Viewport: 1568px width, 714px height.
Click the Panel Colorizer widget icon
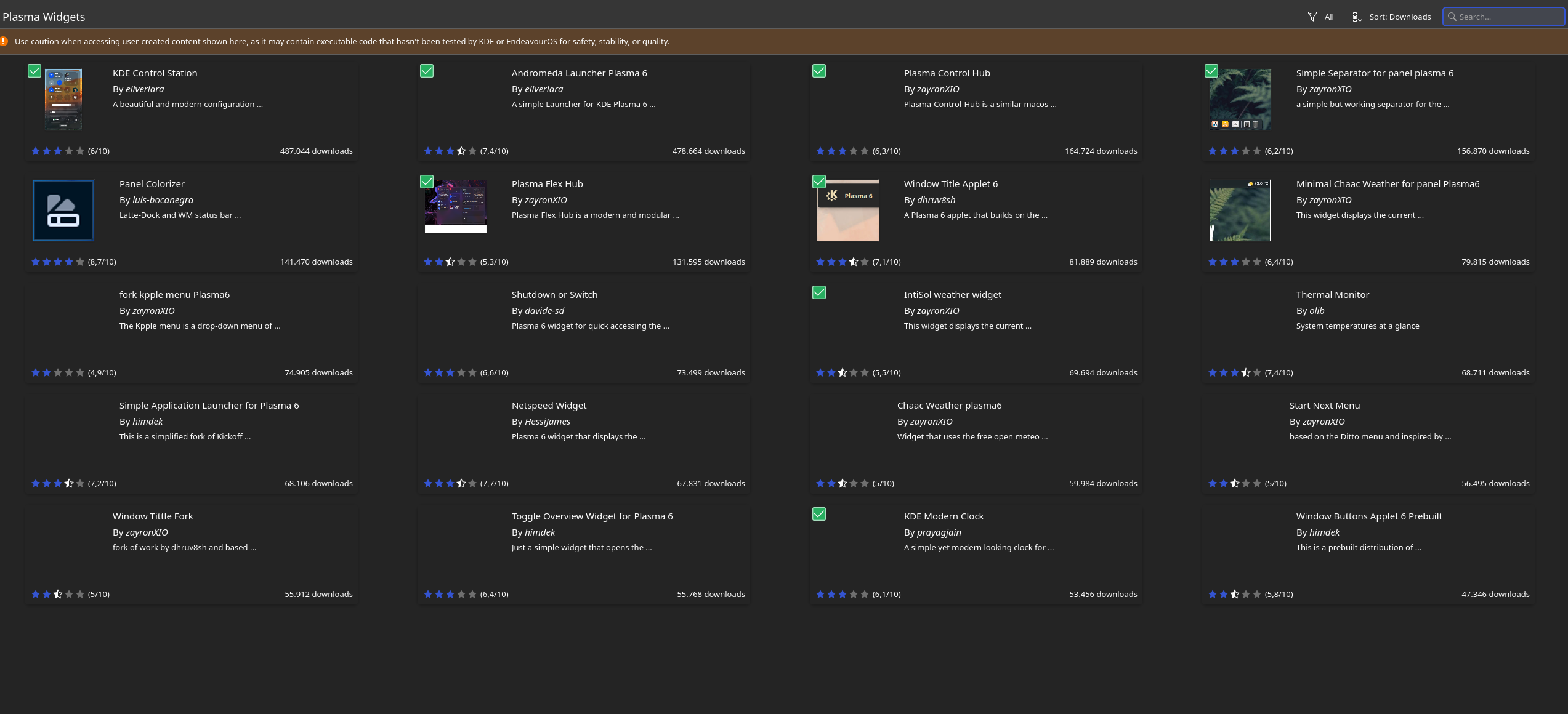[63, 210]
